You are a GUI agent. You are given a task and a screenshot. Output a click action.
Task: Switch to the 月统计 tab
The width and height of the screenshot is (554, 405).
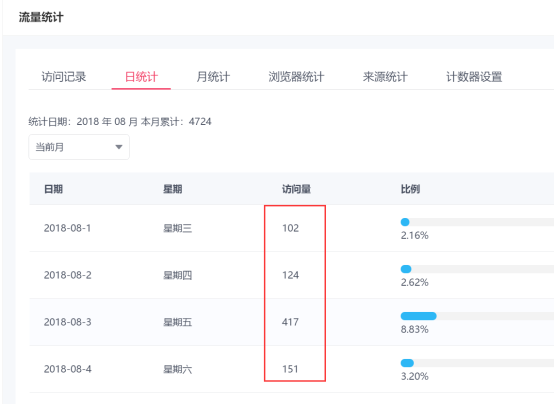click(213, 77)
